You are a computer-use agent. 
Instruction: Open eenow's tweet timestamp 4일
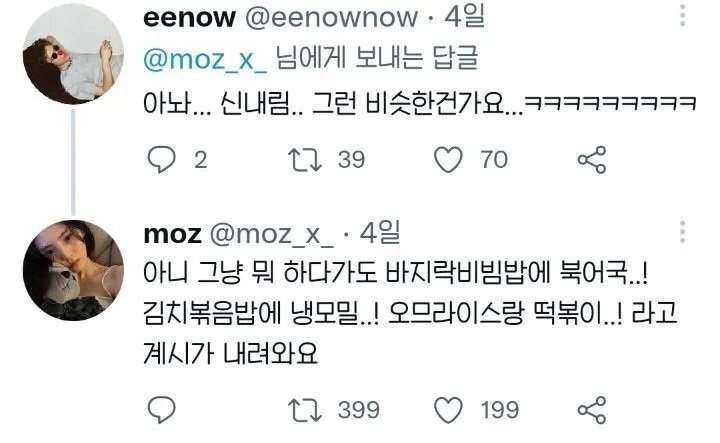pos(464,17)
